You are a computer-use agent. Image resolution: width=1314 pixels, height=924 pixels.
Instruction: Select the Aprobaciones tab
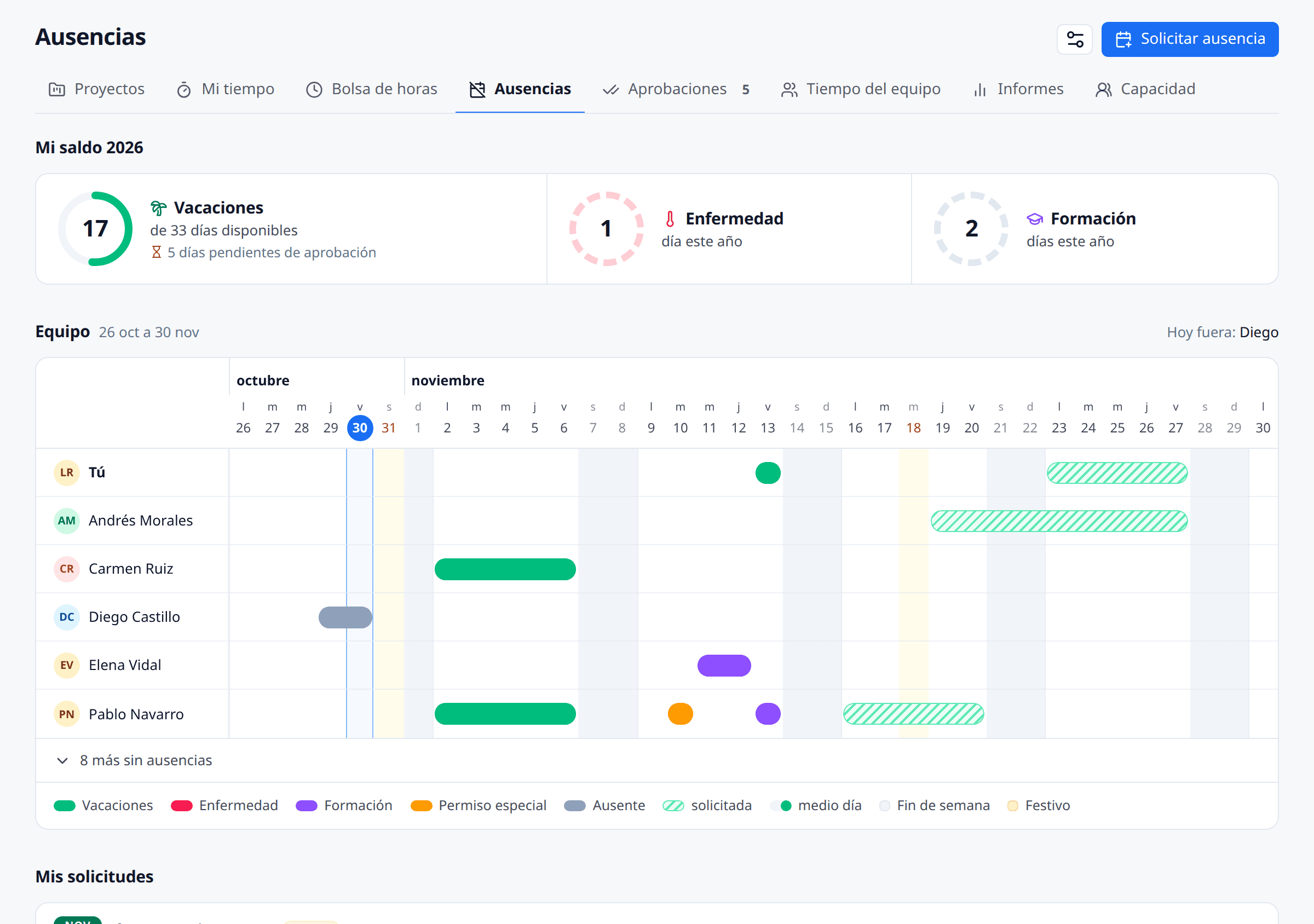pyautogui.click(x=676, y=89)
